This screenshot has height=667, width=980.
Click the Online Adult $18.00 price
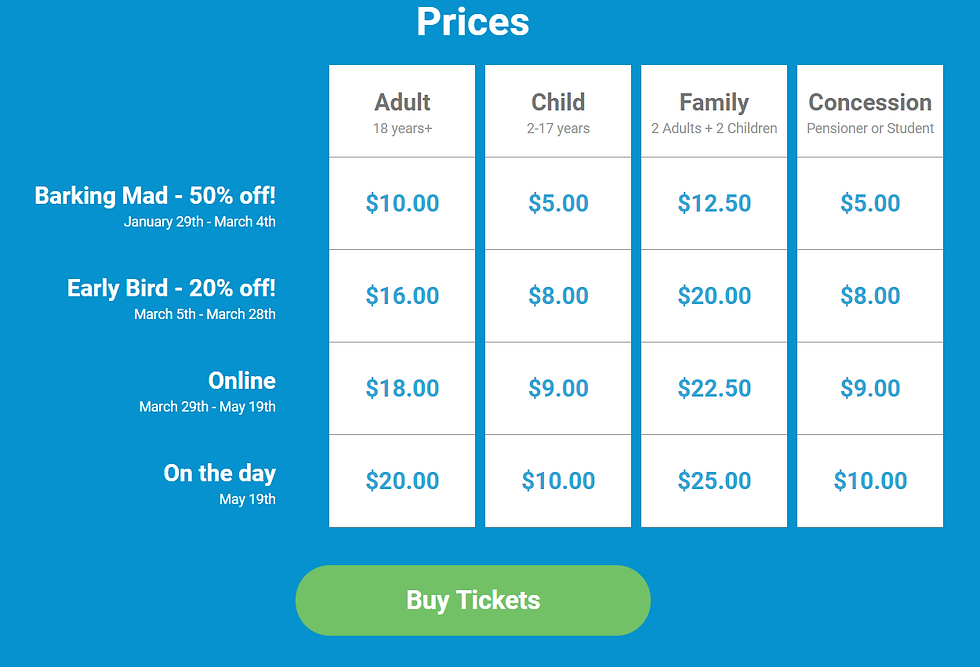pos(402,389)
